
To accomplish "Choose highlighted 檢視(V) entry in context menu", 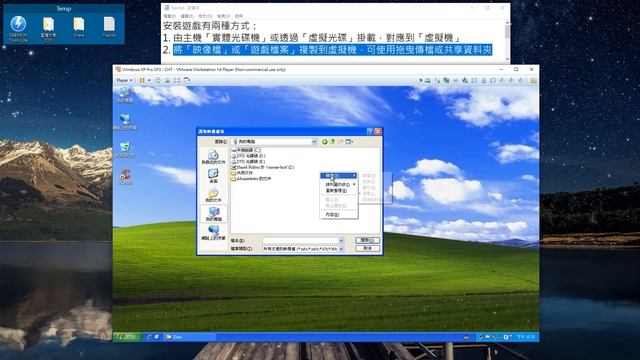I will point(338,176).
